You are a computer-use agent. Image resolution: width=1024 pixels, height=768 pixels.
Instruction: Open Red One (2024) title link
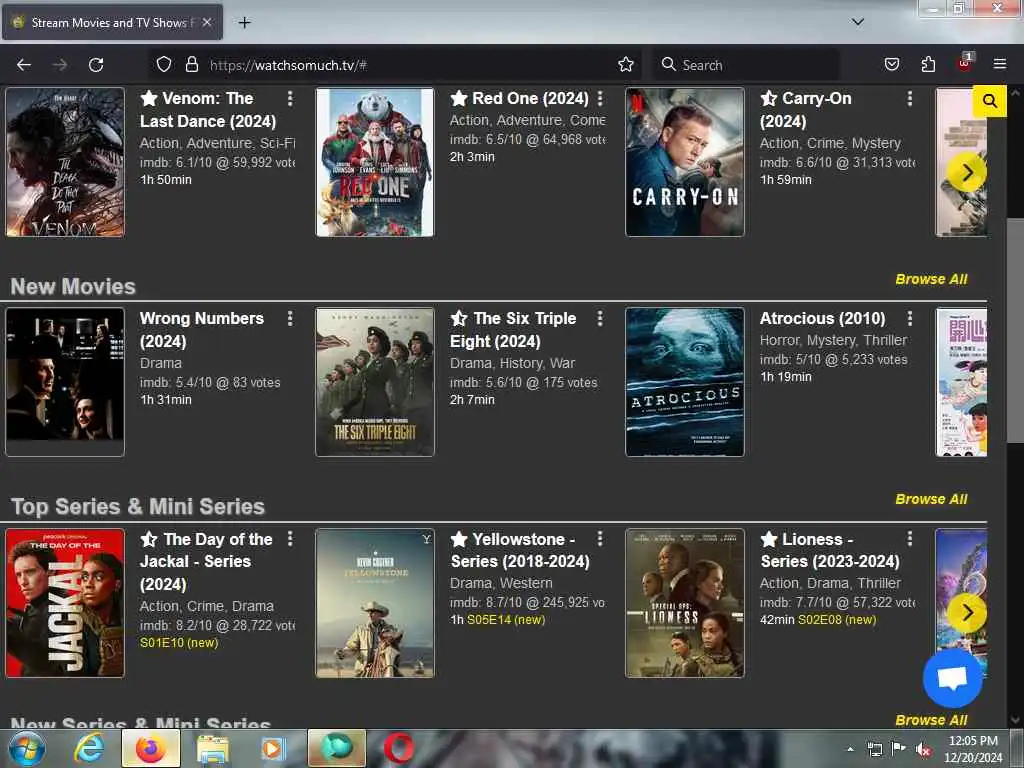pos(530,99)
